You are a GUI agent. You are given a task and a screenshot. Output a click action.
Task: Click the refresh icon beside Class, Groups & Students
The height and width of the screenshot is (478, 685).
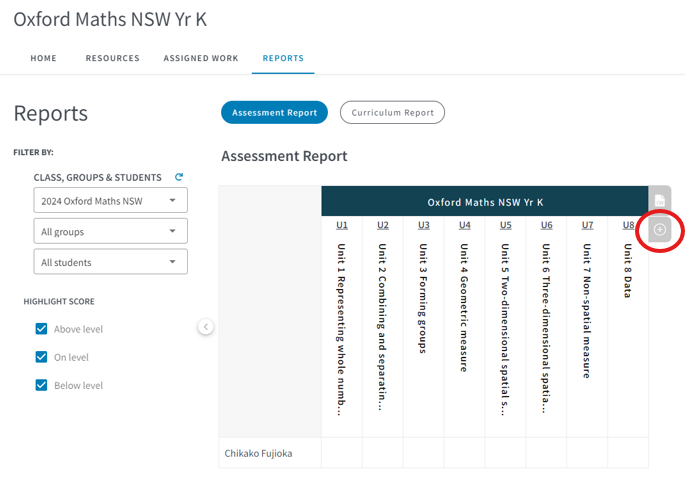[x=179, y=177]
